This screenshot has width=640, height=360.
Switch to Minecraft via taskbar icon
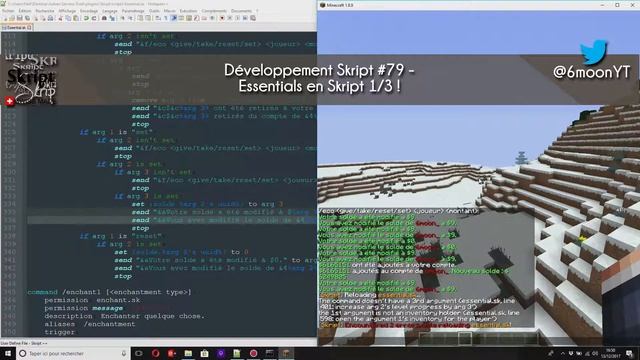pos(286,353)
